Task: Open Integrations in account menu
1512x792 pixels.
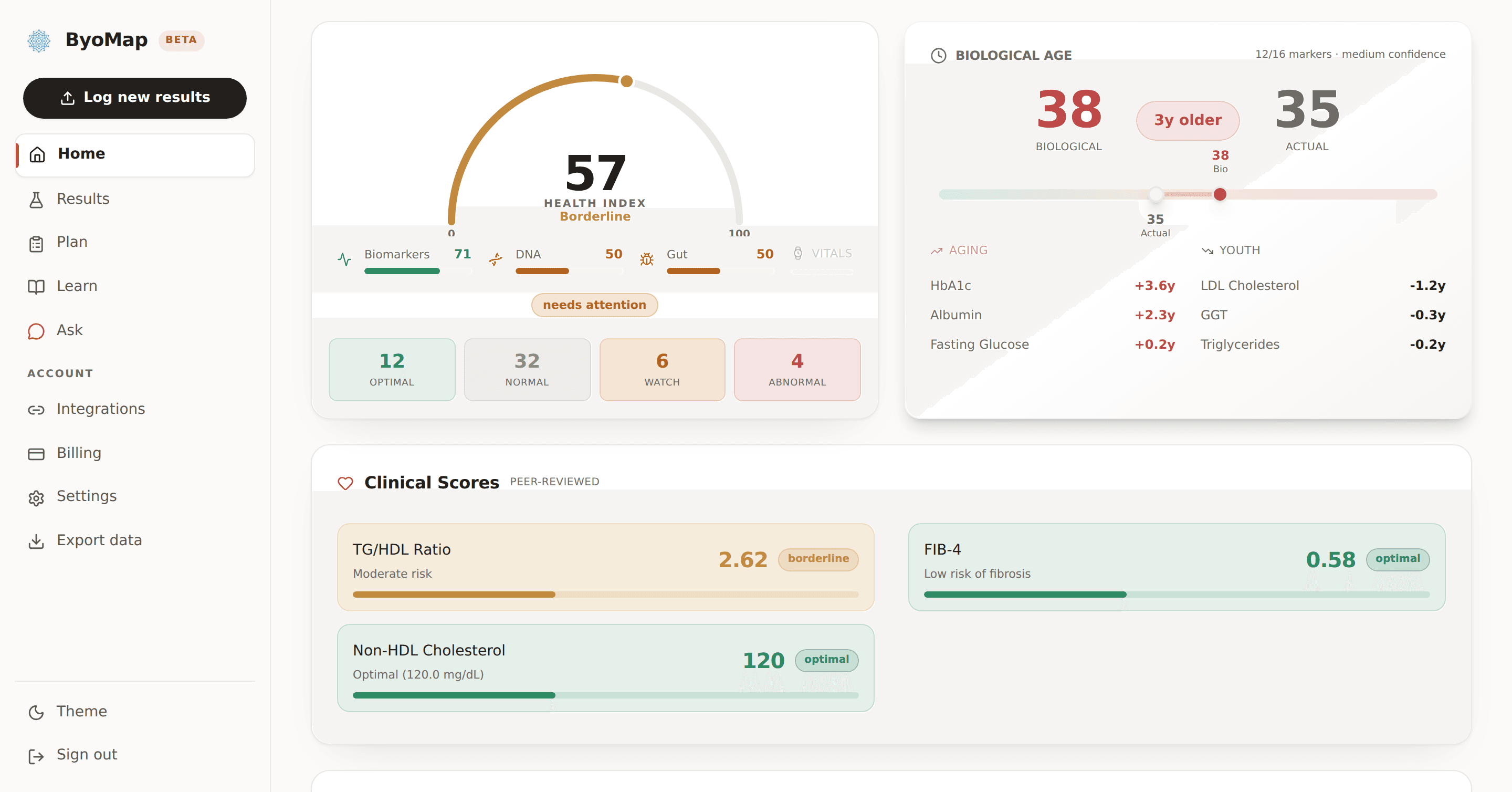Action: click(x=135, y=409)
